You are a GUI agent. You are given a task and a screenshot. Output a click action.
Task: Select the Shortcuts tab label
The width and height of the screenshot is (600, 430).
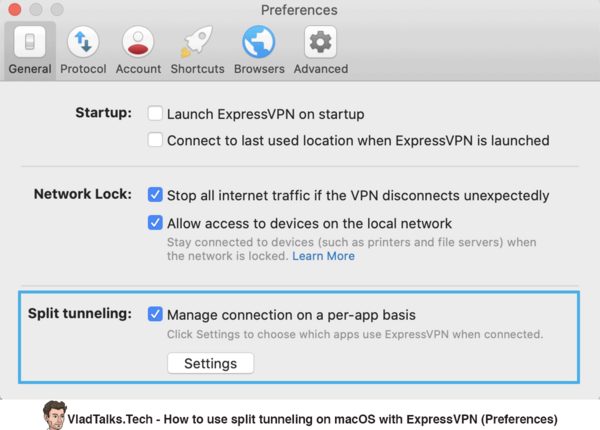coord(197,69)
